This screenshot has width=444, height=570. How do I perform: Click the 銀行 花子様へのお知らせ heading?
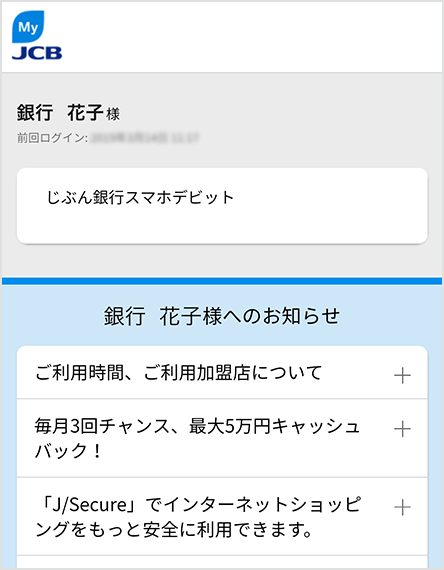point(222,316)
